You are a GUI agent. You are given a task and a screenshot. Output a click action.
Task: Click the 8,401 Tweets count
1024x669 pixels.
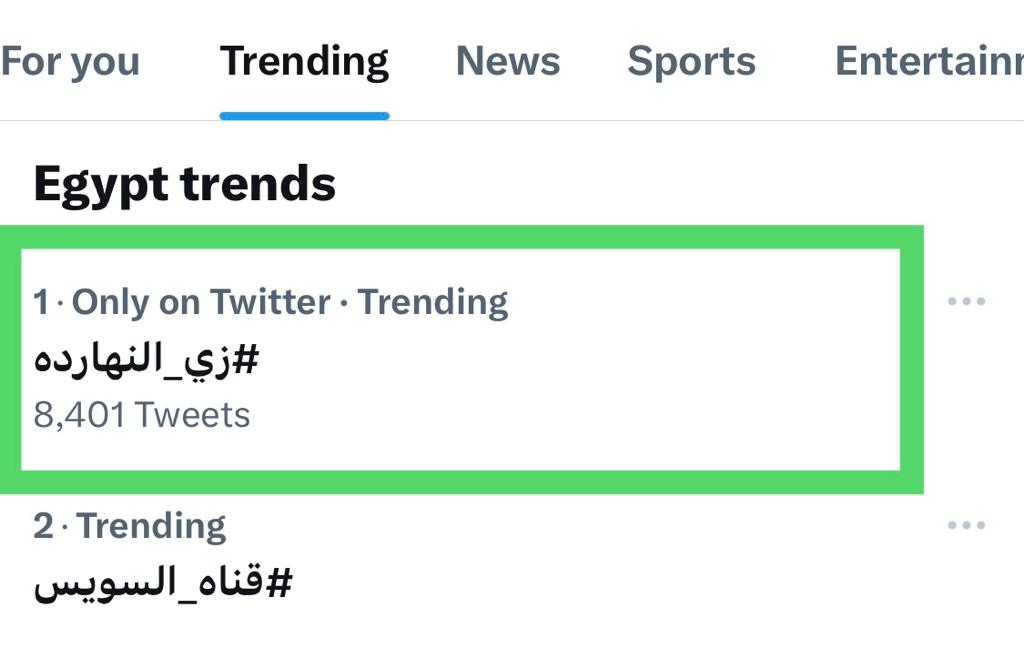(142, 415)
